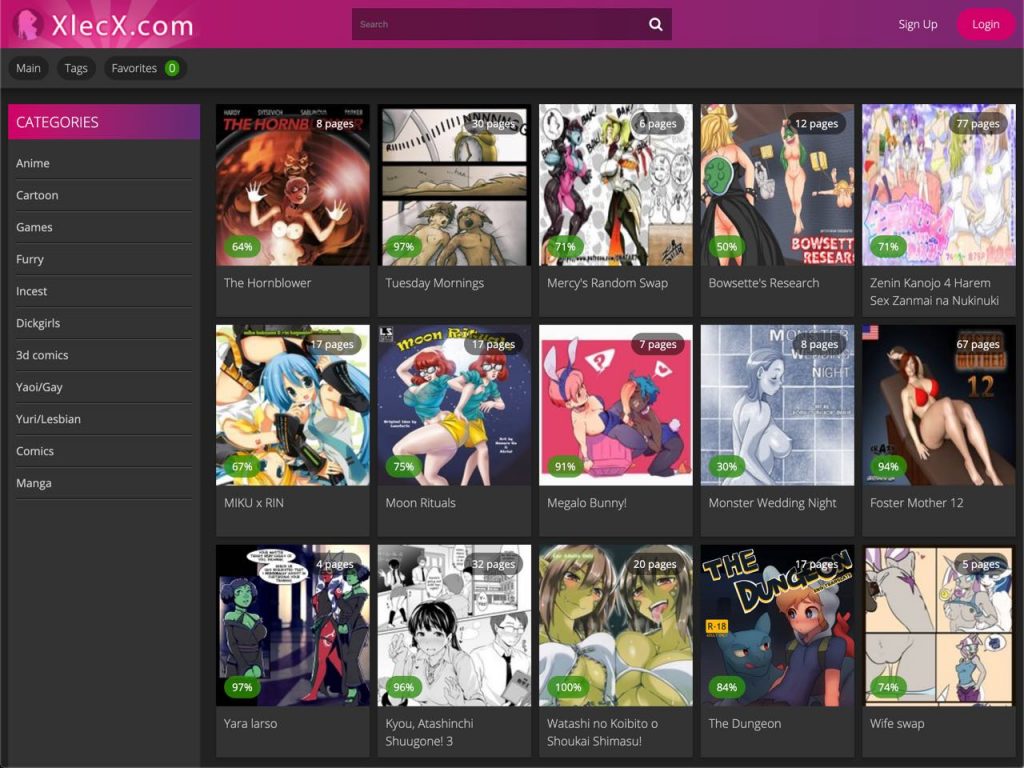Click the magnifier search icon
Screen dimensions: 1024x768
[x=656, y=24]
